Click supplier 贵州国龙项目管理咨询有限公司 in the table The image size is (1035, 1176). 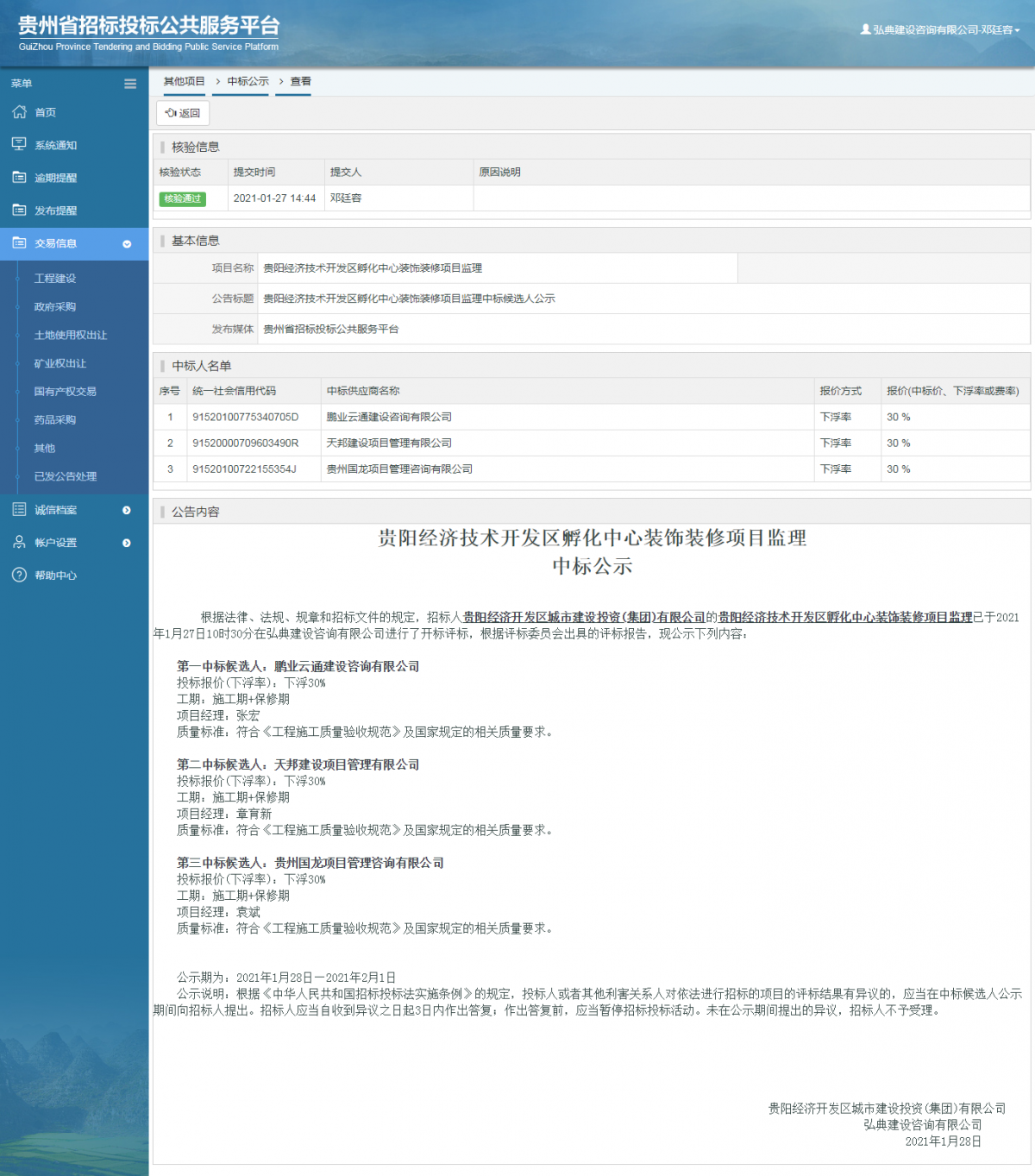tap(399, 469)
